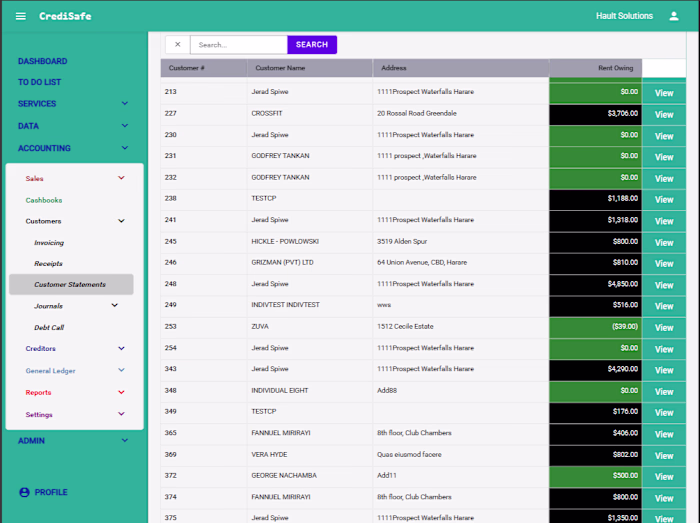Open the hamburger navigation menu
This screenshot has height=523, width=700.
(x=21, y=17)
